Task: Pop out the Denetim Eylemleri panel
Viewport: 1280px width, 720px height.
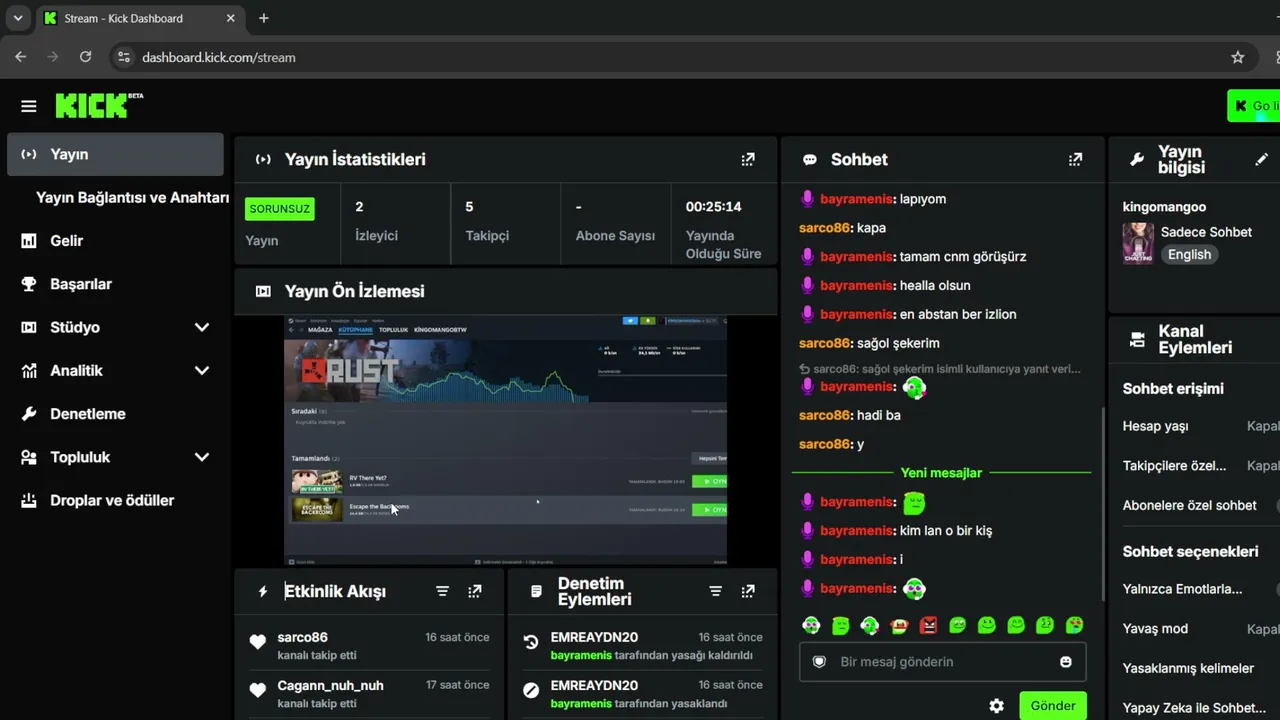Action: [748, 591]
